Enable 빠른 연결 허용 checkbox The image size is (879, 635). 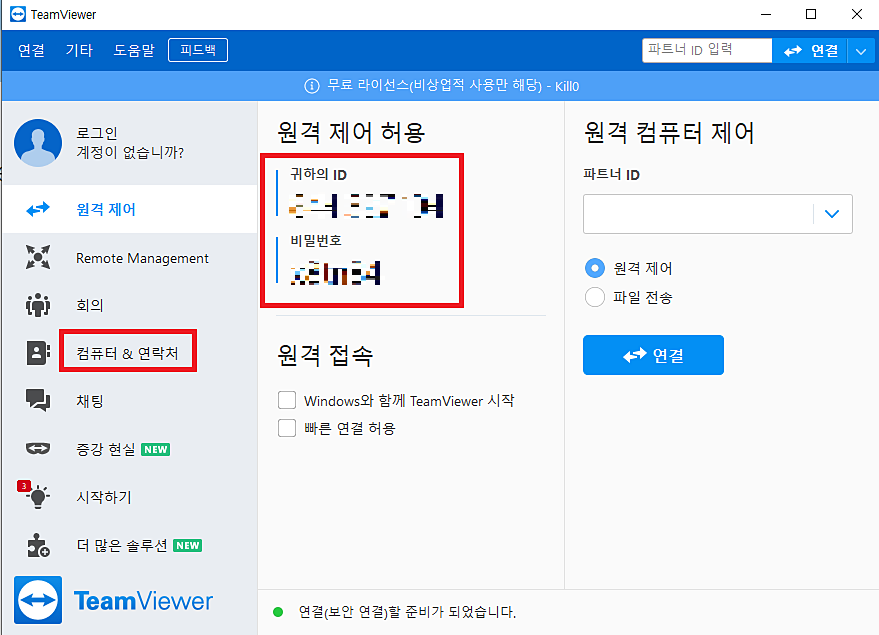pyautogui.click(x=287, y=428)
